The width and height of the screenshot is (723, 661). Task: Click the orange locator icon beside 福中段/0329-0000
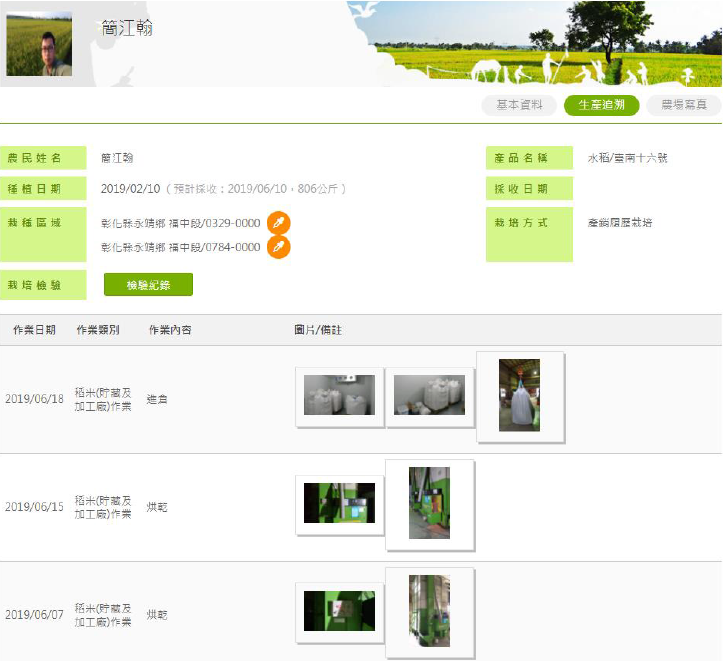279,223
